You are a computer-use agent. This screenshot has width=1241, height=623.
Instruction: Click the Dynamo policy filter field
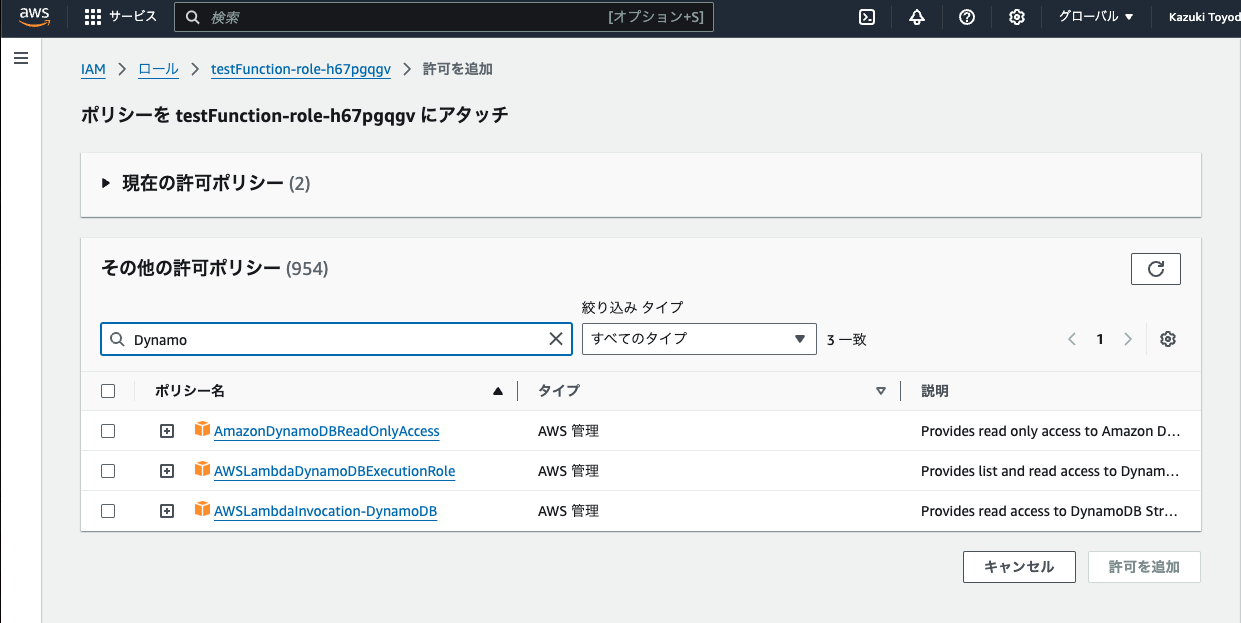point(336,339)
